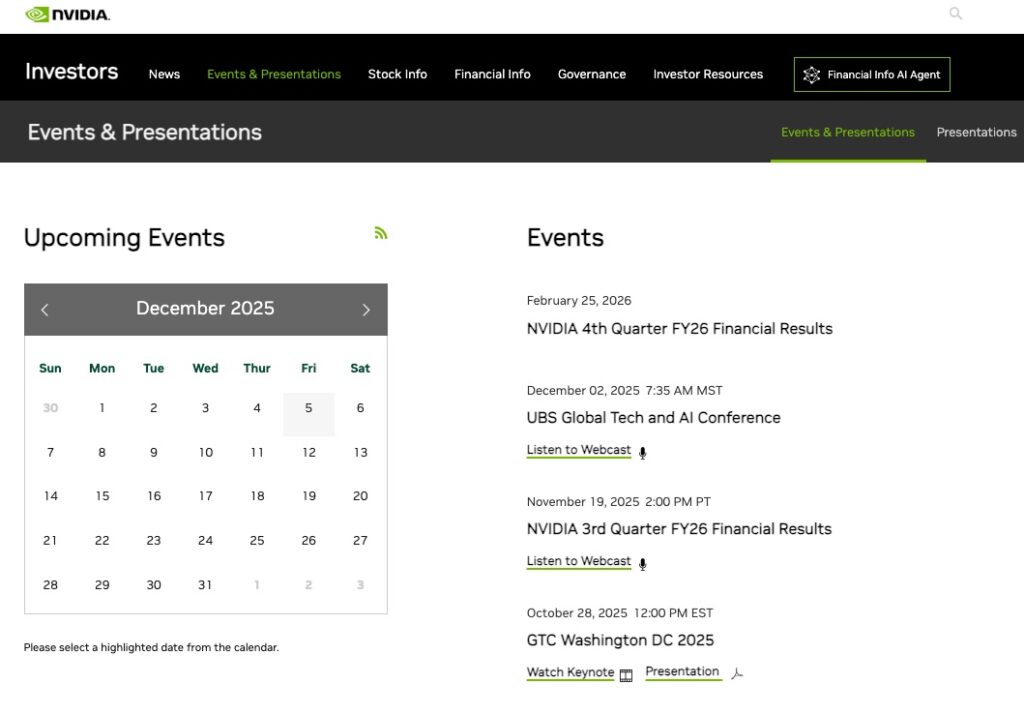1024x714 pixels.
Task: Select the Governance nav item
Action: pos(592,74)
